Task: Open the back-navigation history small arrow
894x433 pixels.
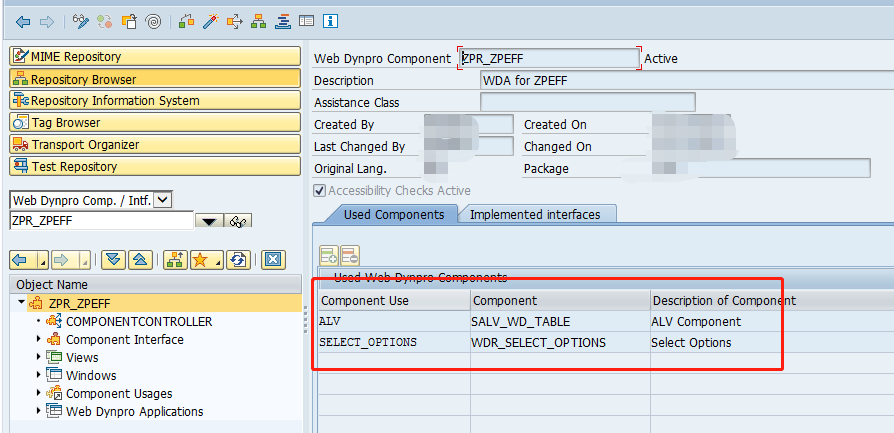Action: pyautogui.click(x=43, y=262)
